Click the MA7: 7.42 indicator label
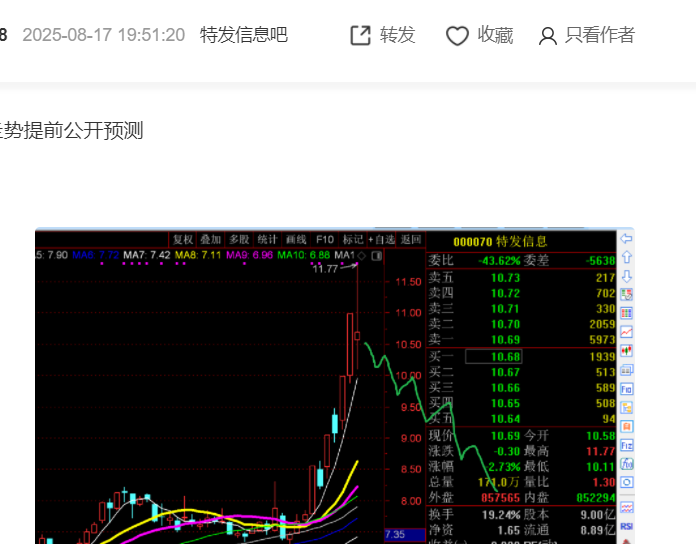696x544 pixels. click(146, 255)
